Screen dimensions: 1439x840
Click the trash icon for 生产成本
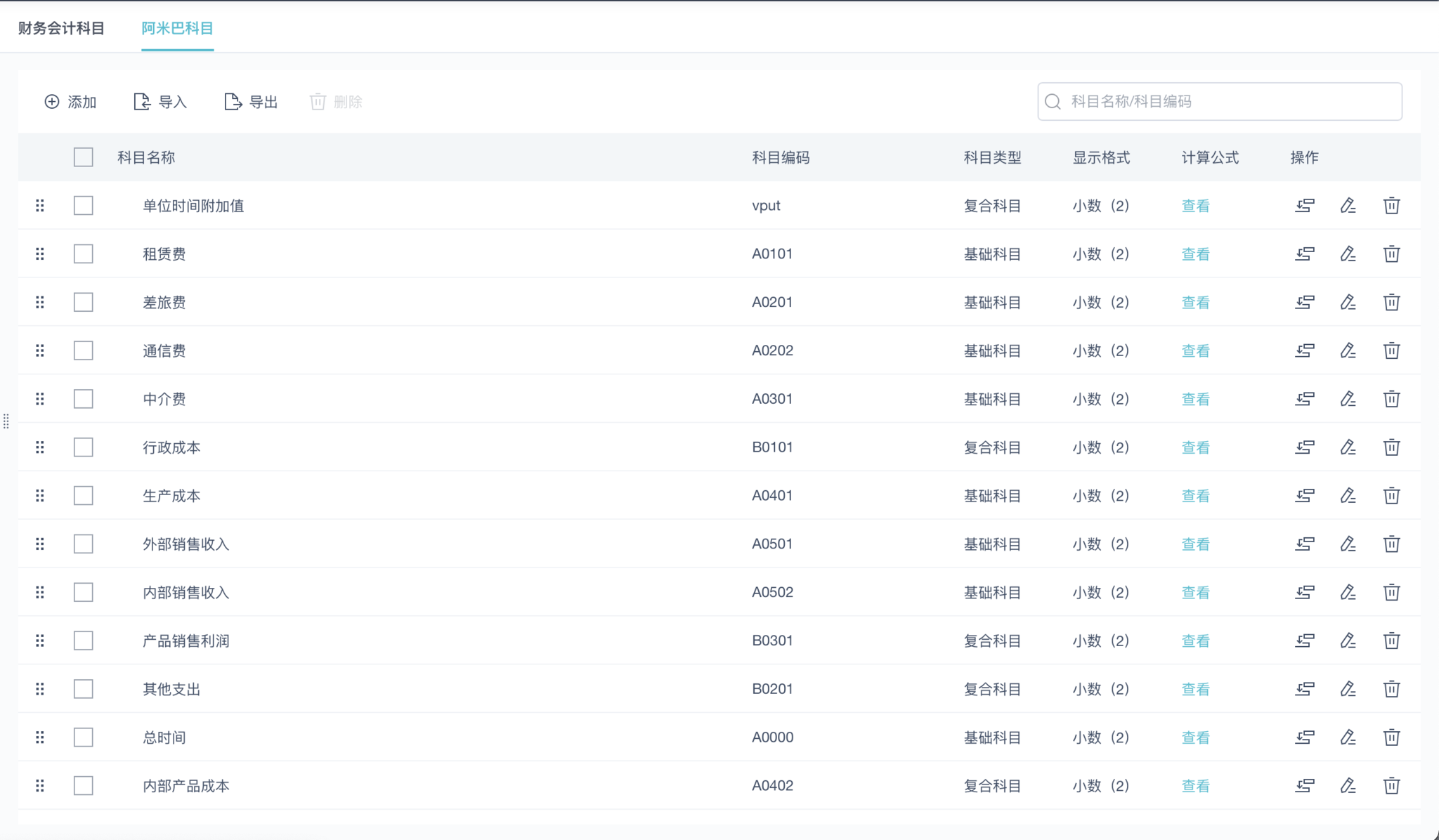pos(1391,496)
